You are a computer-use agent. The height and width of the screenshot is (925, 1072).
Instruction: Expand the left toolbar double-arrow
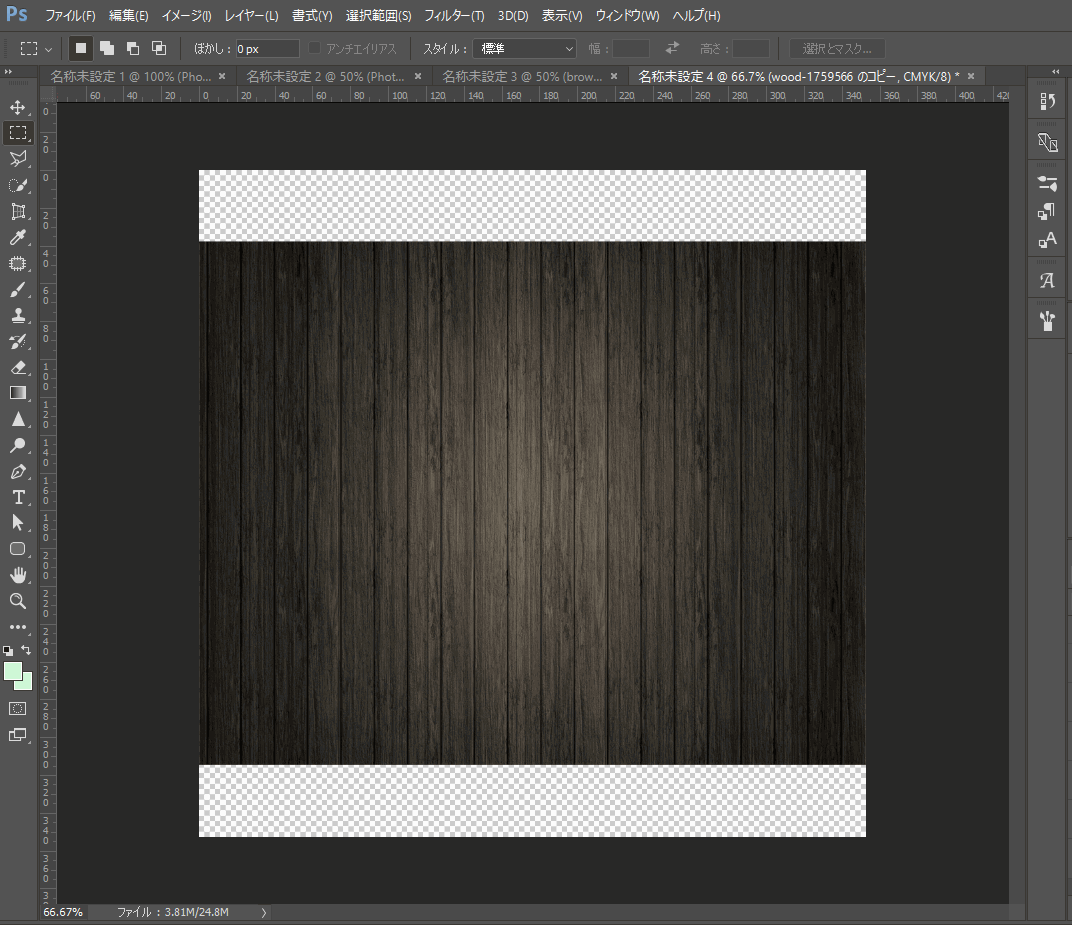pos(8,72)
